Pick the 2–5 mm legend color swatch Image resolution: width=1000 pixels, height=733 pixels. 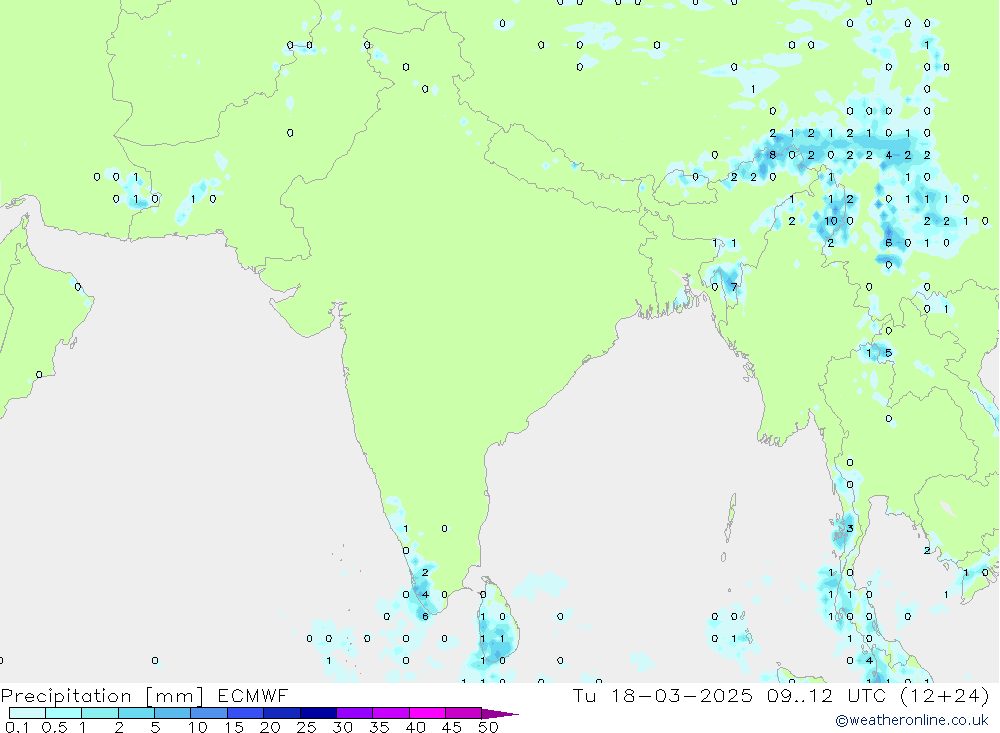[x=136, y=713]
